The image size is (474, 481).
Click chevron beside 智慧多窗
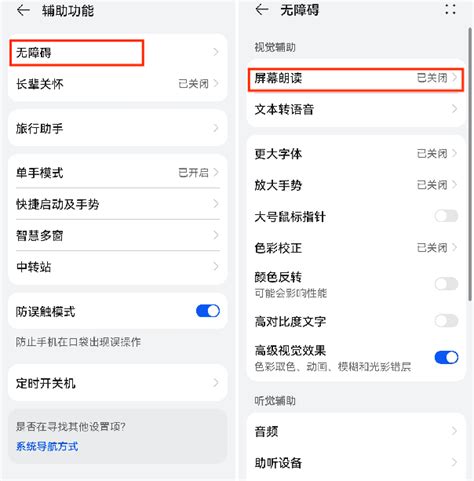216,235
